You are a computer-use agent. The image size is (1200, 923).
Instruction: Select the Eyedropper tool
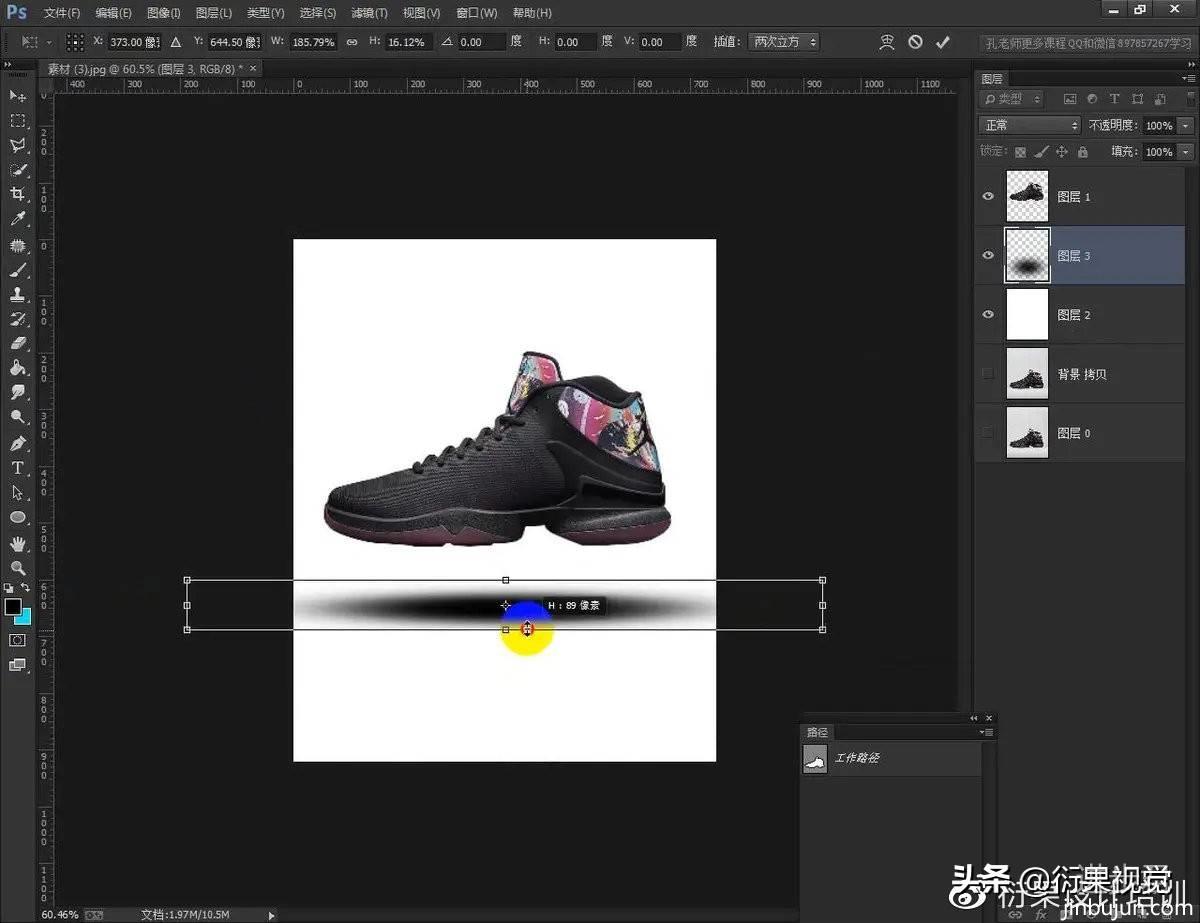(18, 219)
